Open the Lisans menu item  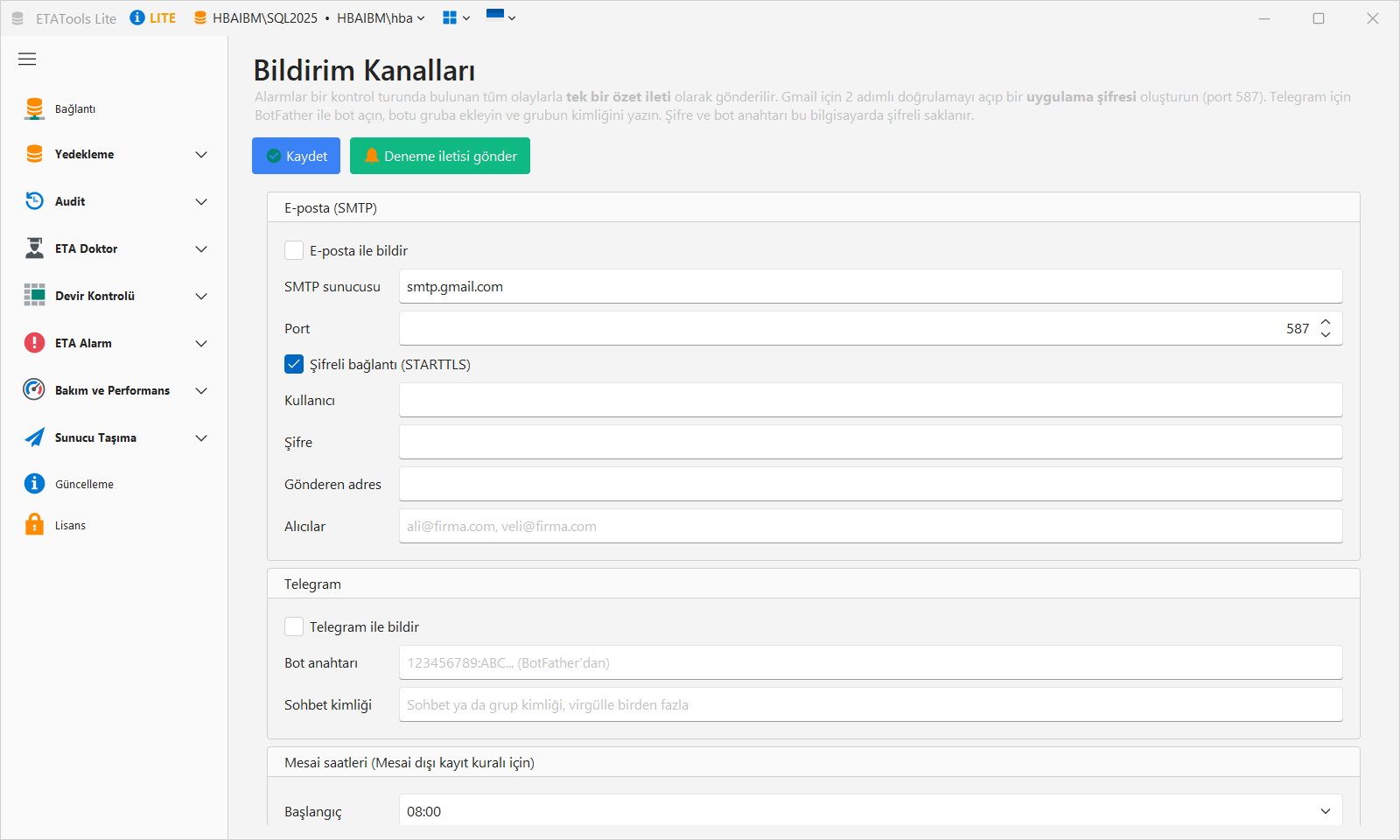pyautogui.click(x=114, y=525)
